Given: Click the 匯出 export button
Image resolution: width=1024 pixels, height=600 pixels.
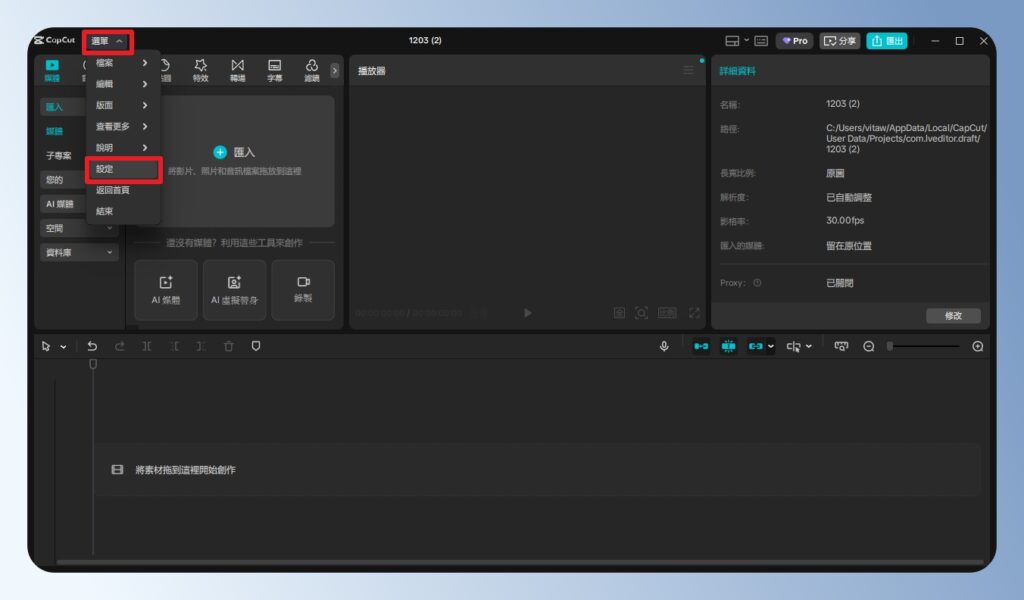Looking at the screenshot, I should [x=886, y=41].
